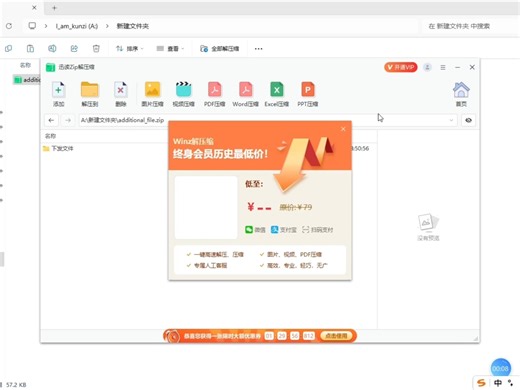520x390 pixels.
Task: Click the Sogou S input method icon
Action: [x=481, y=383]
